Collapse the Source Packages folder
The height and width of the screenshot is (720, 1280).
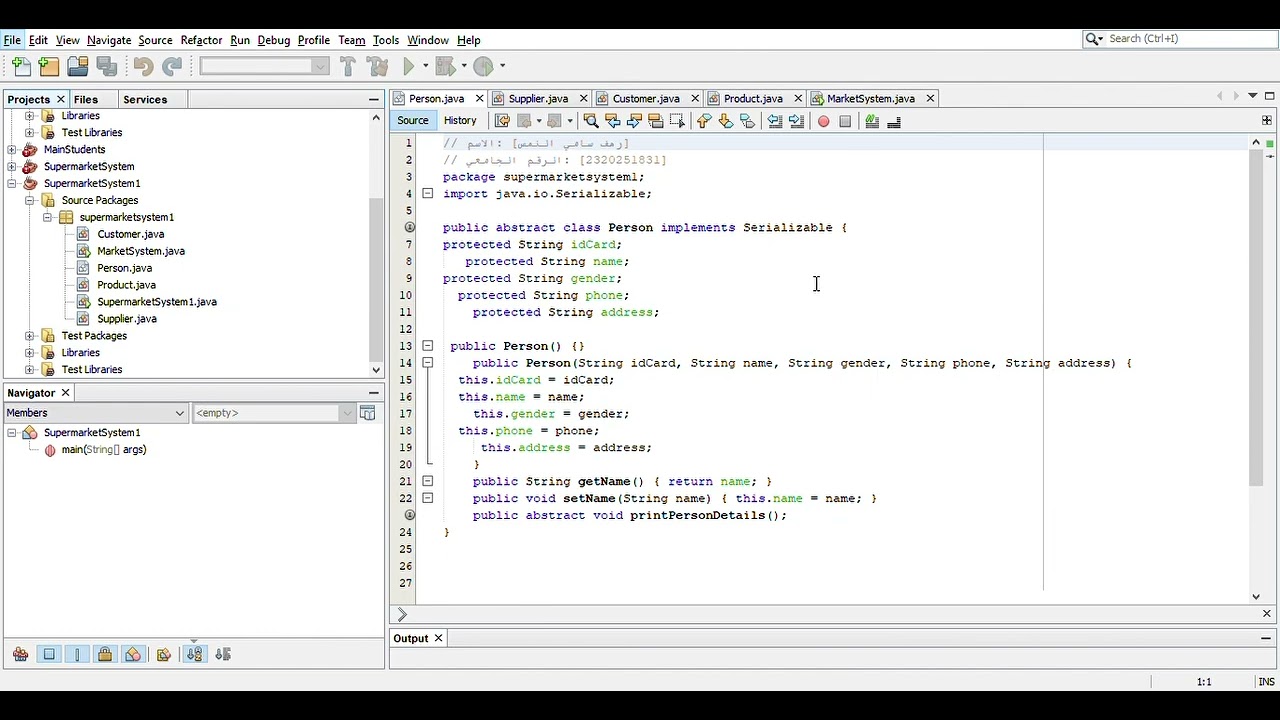tap(29, 200)
